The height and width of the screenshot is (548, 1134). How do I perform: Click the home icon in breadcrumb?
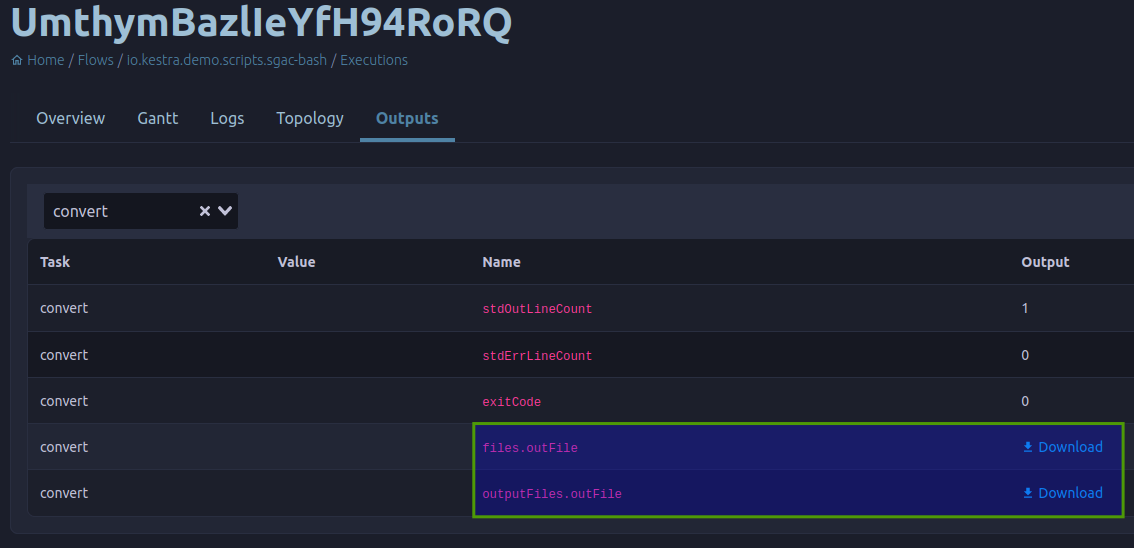17,61
